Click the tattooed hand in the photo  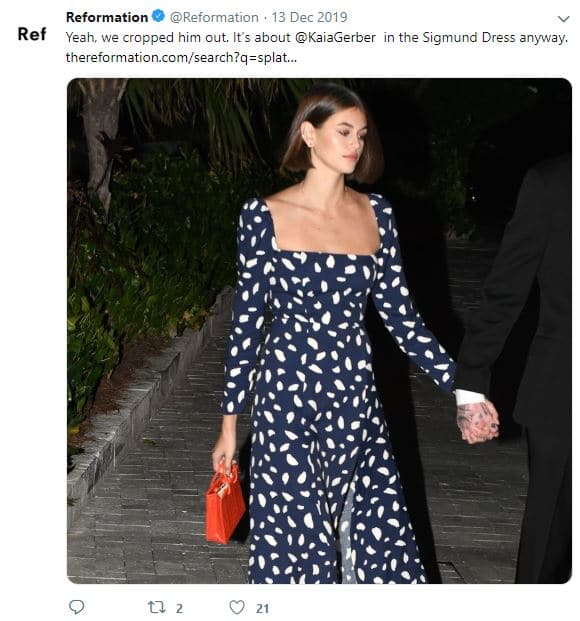[477, 422]
